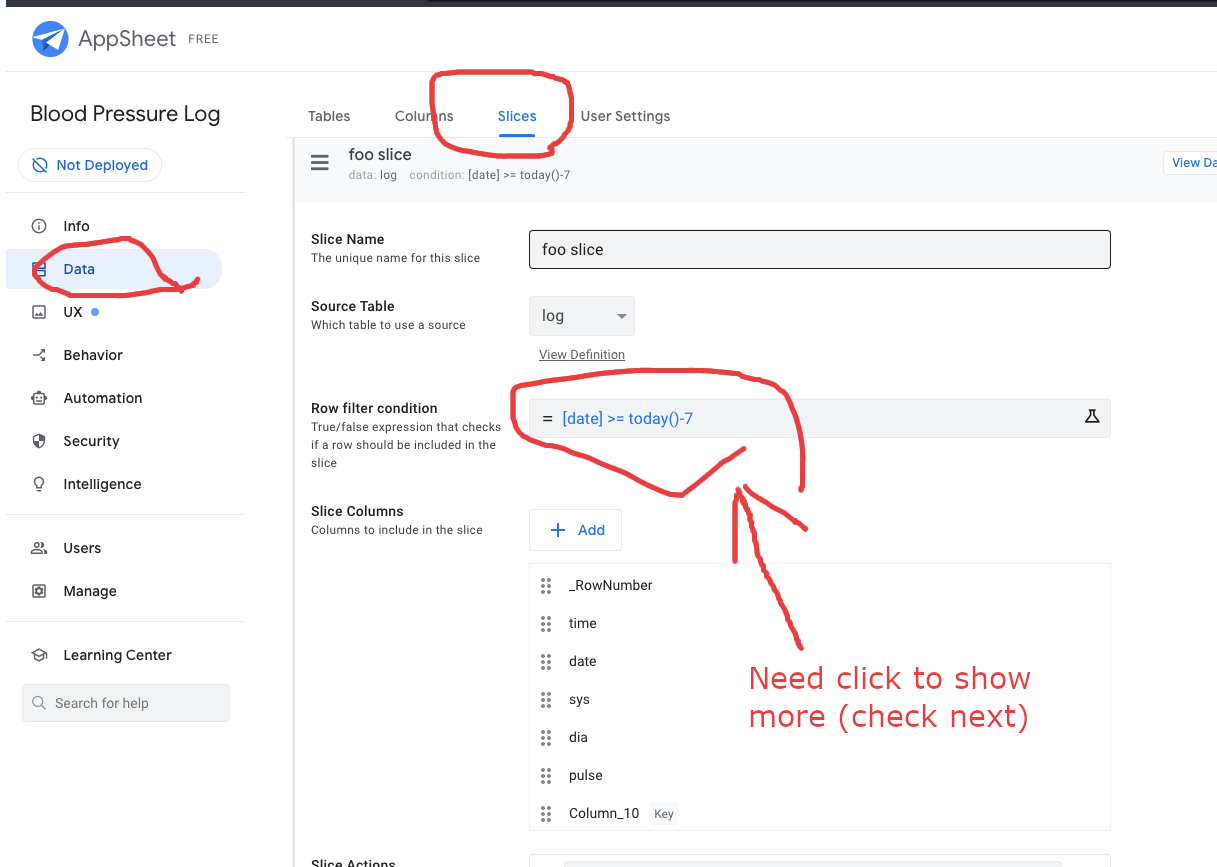Open the View Definition link
The image size is (1217, 867).
coord(582,355)
